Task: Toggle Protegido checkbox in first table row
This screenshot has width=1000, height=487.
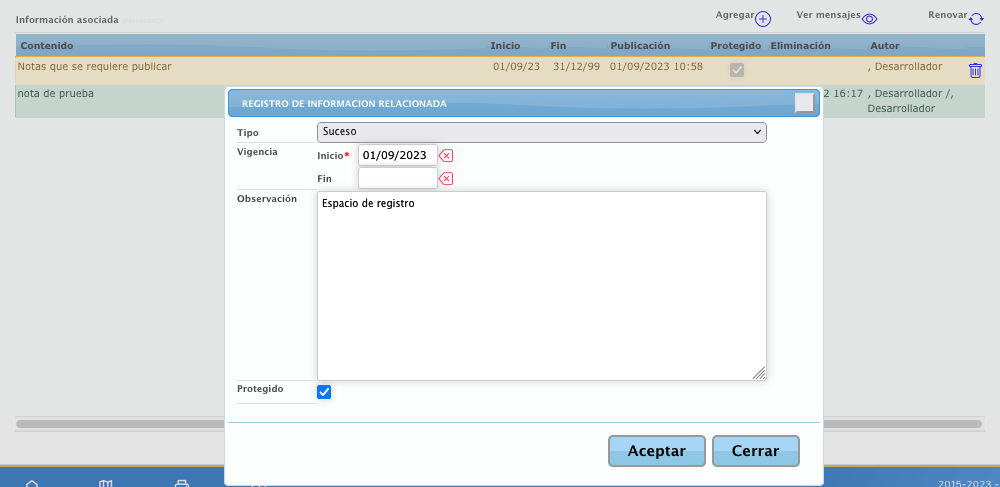Action: click(737, 70)
